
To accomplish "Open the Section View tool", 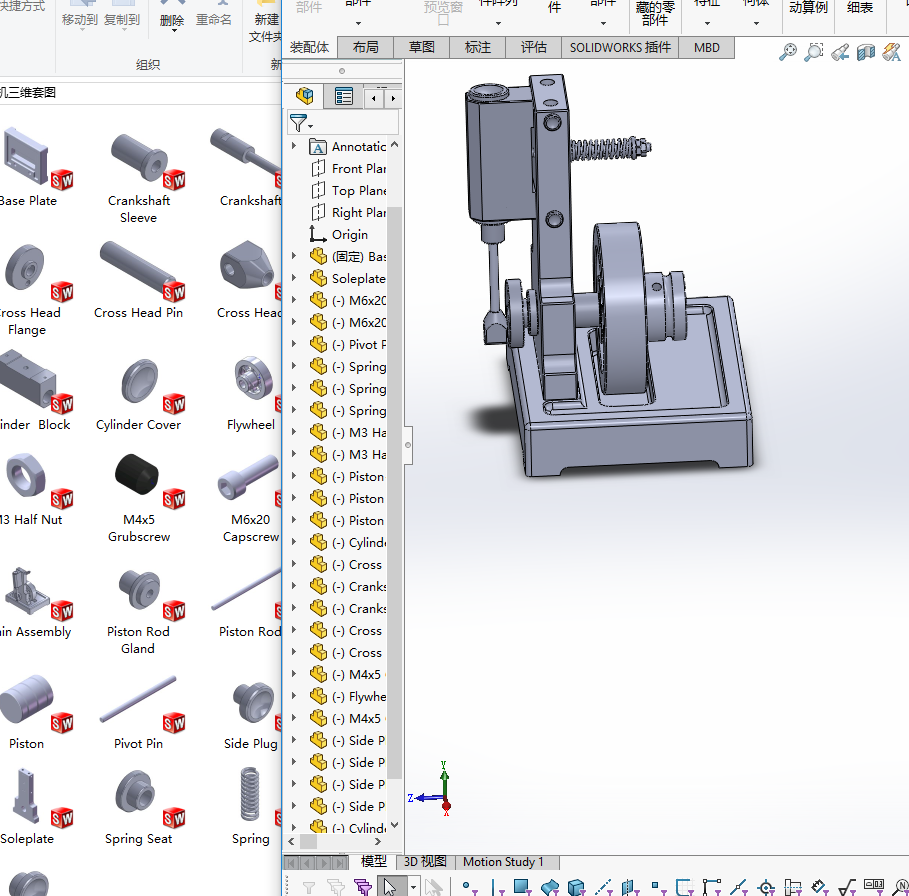I will tap(866, 52).
